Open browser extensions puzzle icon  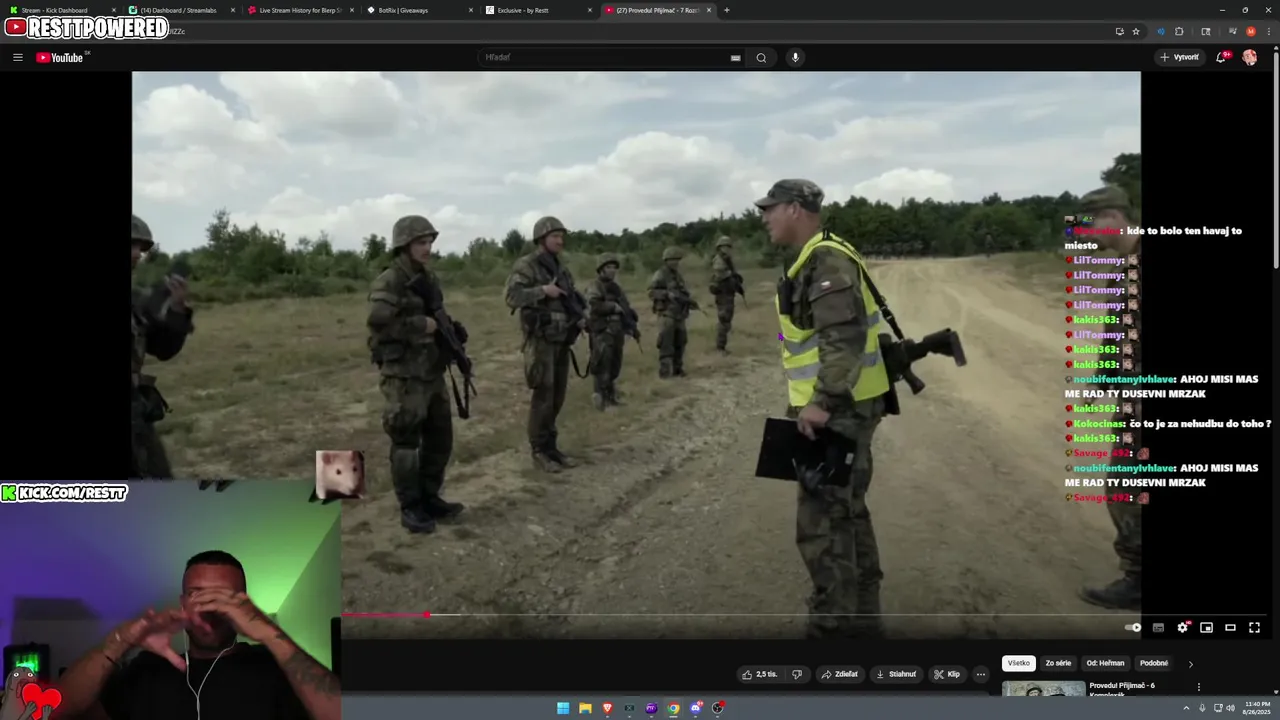tap(1179, 31)
